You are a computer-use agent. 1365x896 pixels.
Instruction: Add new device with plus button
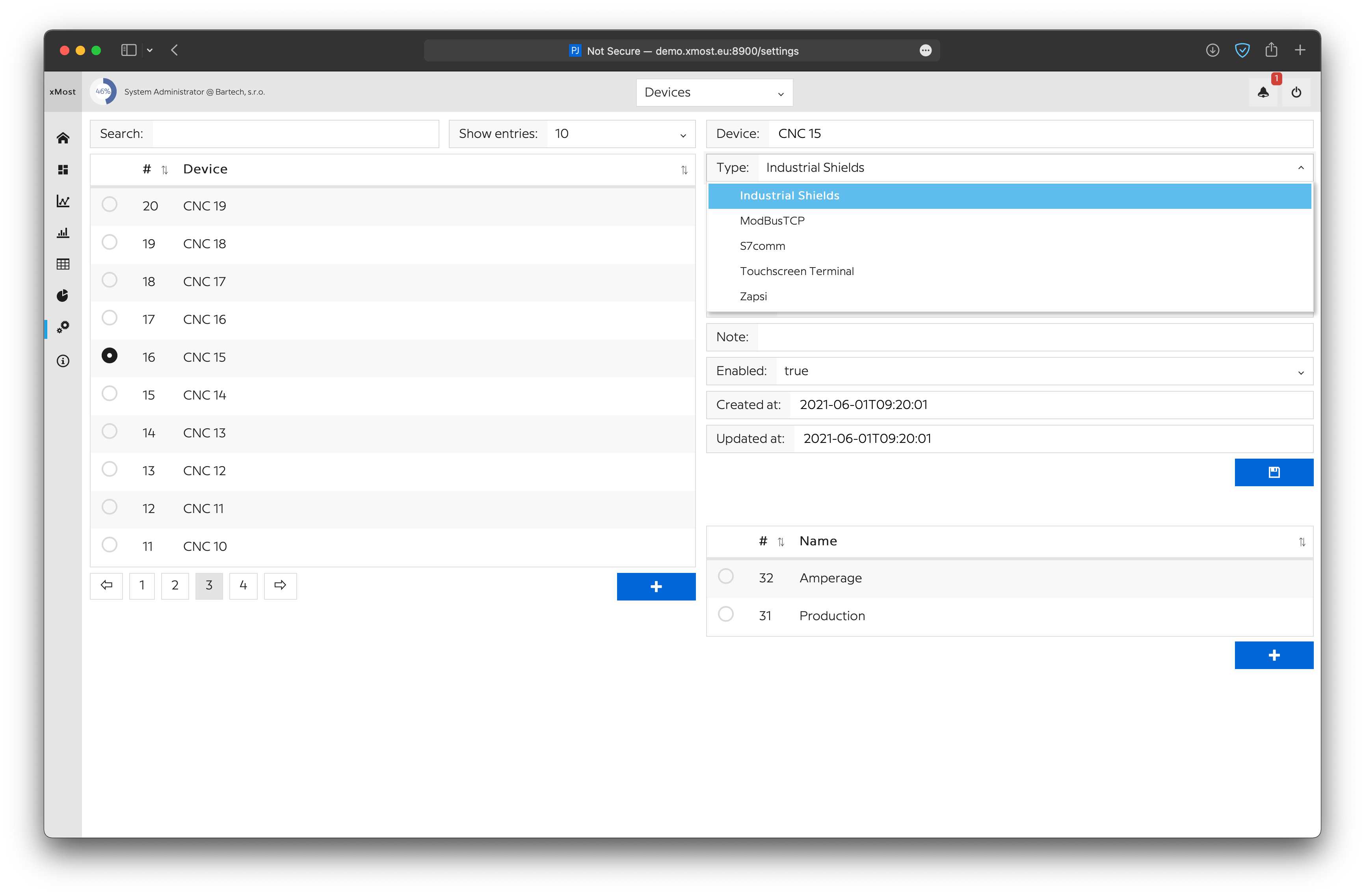click(656, 587)
